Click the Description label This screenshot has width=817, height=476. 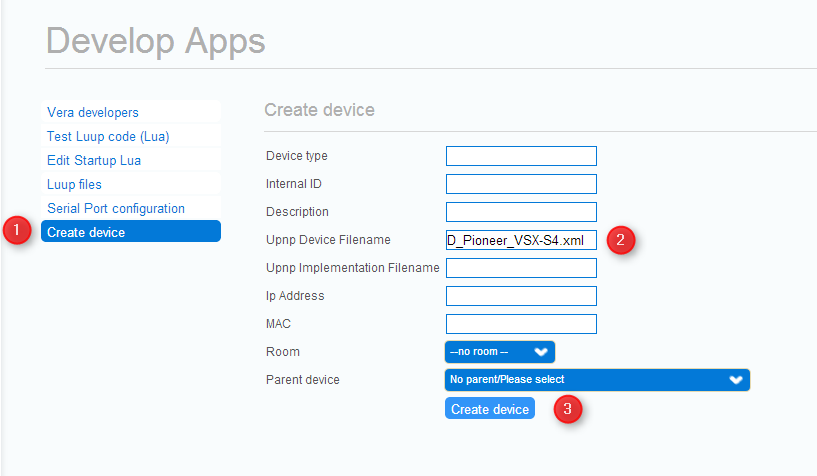click(x=297, y=212)
